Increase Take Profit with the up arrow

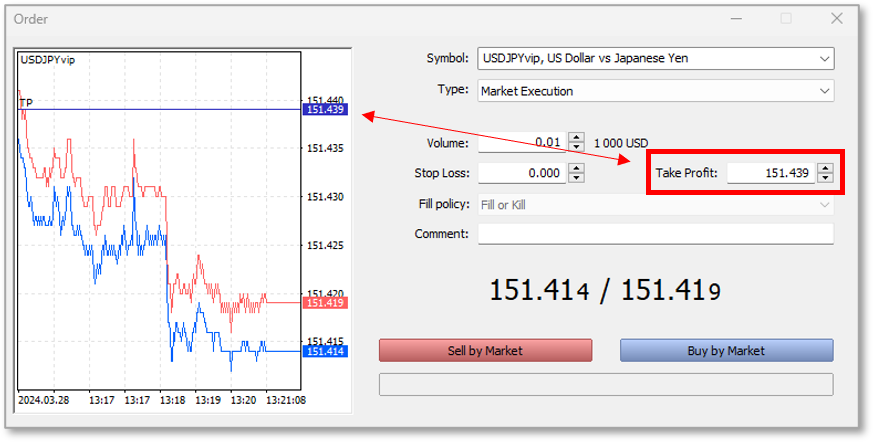pyautogui.click(x=825, y=168)
